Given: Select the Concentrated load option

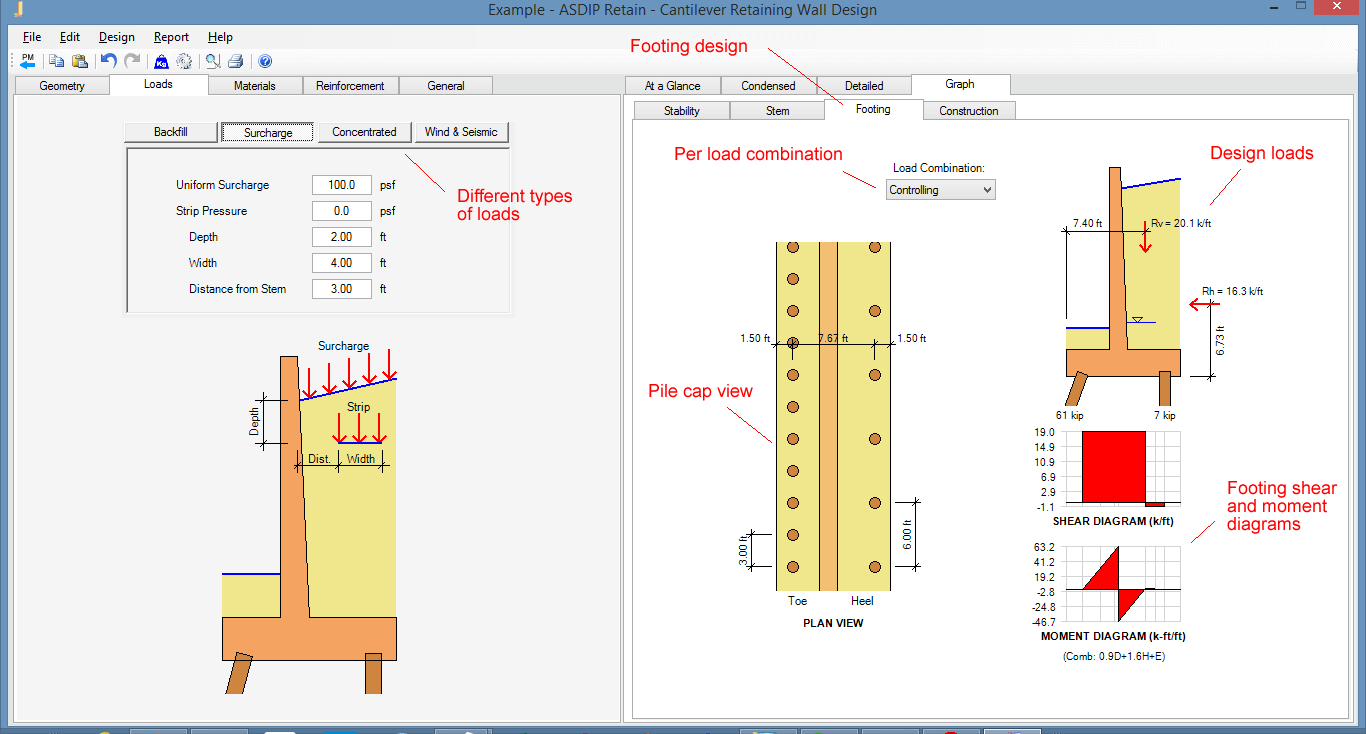Looking at the screenshot, I should 363,131.
